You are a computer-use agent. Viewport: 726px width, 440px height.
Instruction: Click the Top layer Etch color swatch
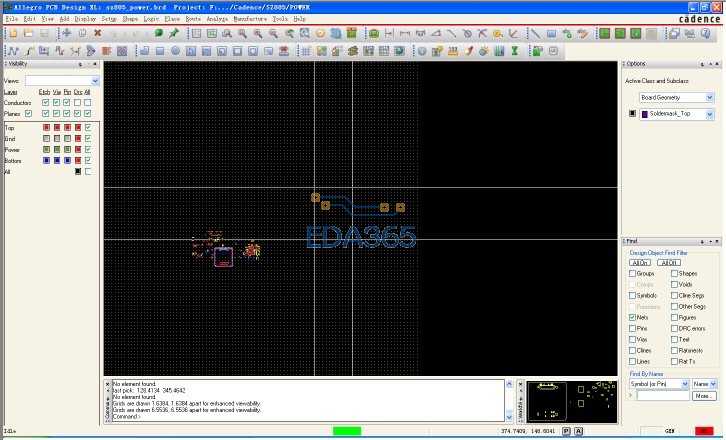(x=46, y=127)
